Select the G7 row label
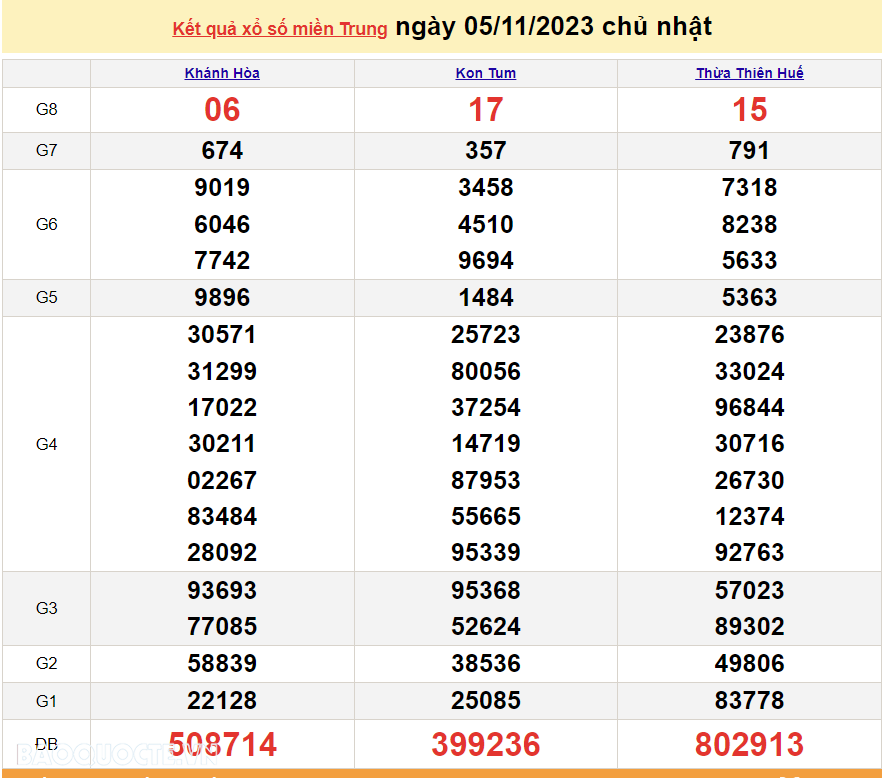The height and width of the screenshot is (778, 883). (47, 151)
